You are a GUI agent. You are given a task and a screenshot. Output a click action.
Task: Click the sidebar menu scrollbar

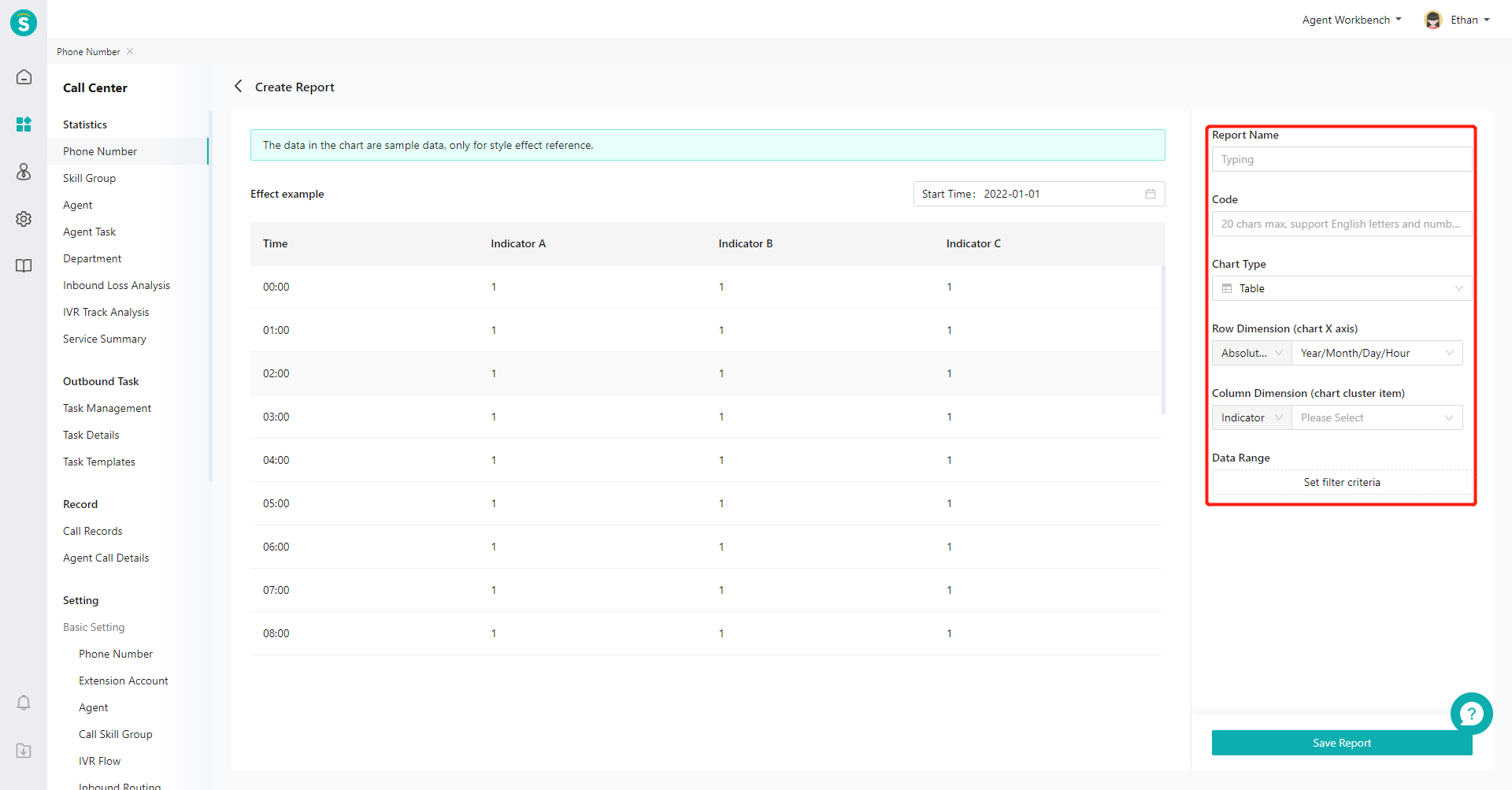pyautogui.click(x=210, y=295)
